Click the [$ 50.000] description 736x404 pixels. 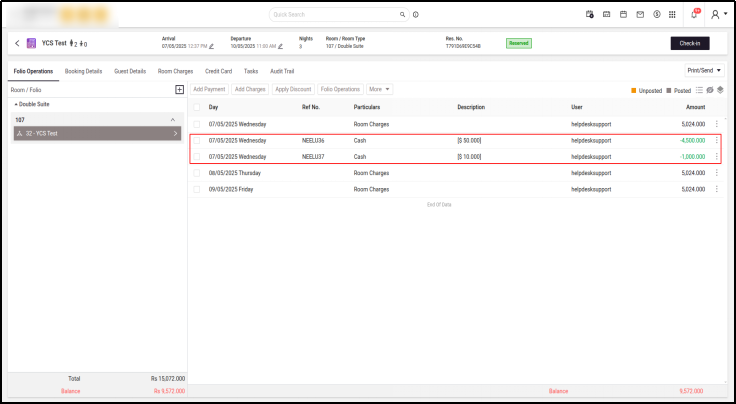click(x=469, y=140)
